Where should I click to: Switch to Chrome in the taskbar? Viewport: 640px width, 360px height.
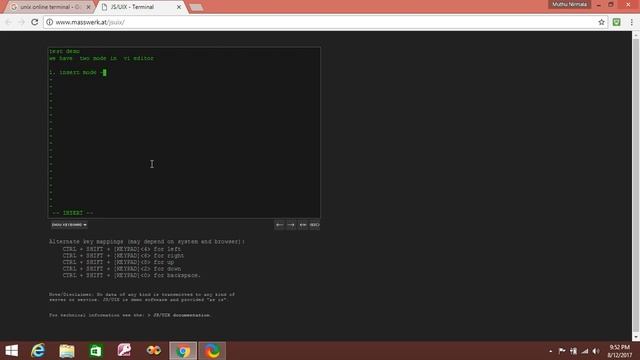pyautogui.click(x=183, y=351)
